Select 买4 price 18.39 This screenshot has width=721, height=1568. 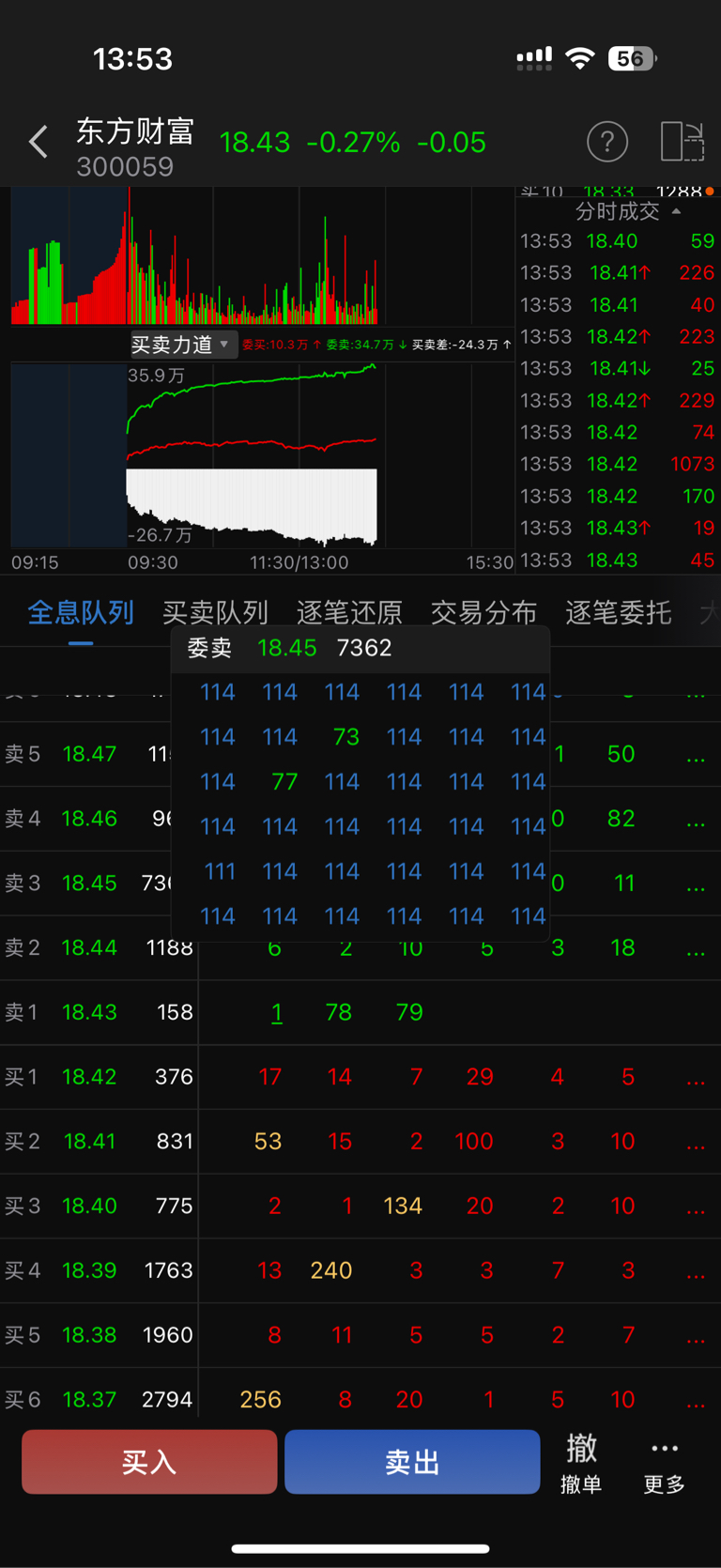[89, 1270]
